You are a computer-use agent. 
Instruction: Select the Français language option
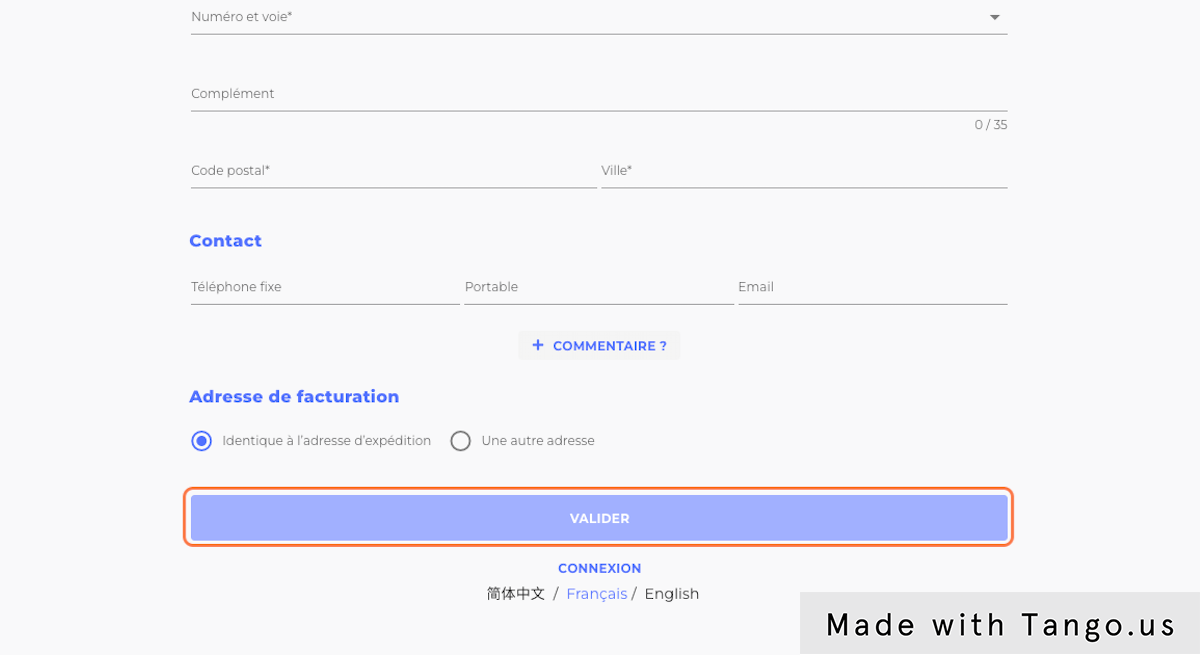596,593
